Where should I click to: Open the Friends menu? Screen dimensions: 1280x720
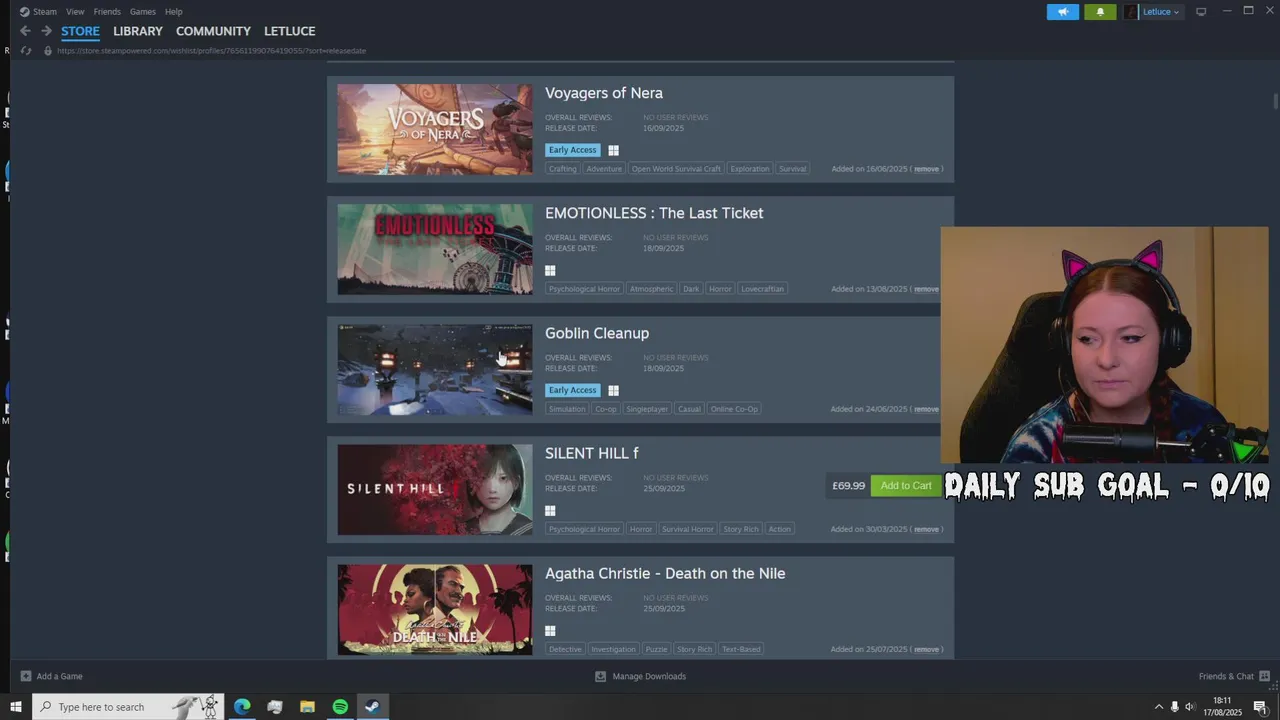[x=107, y=12]
